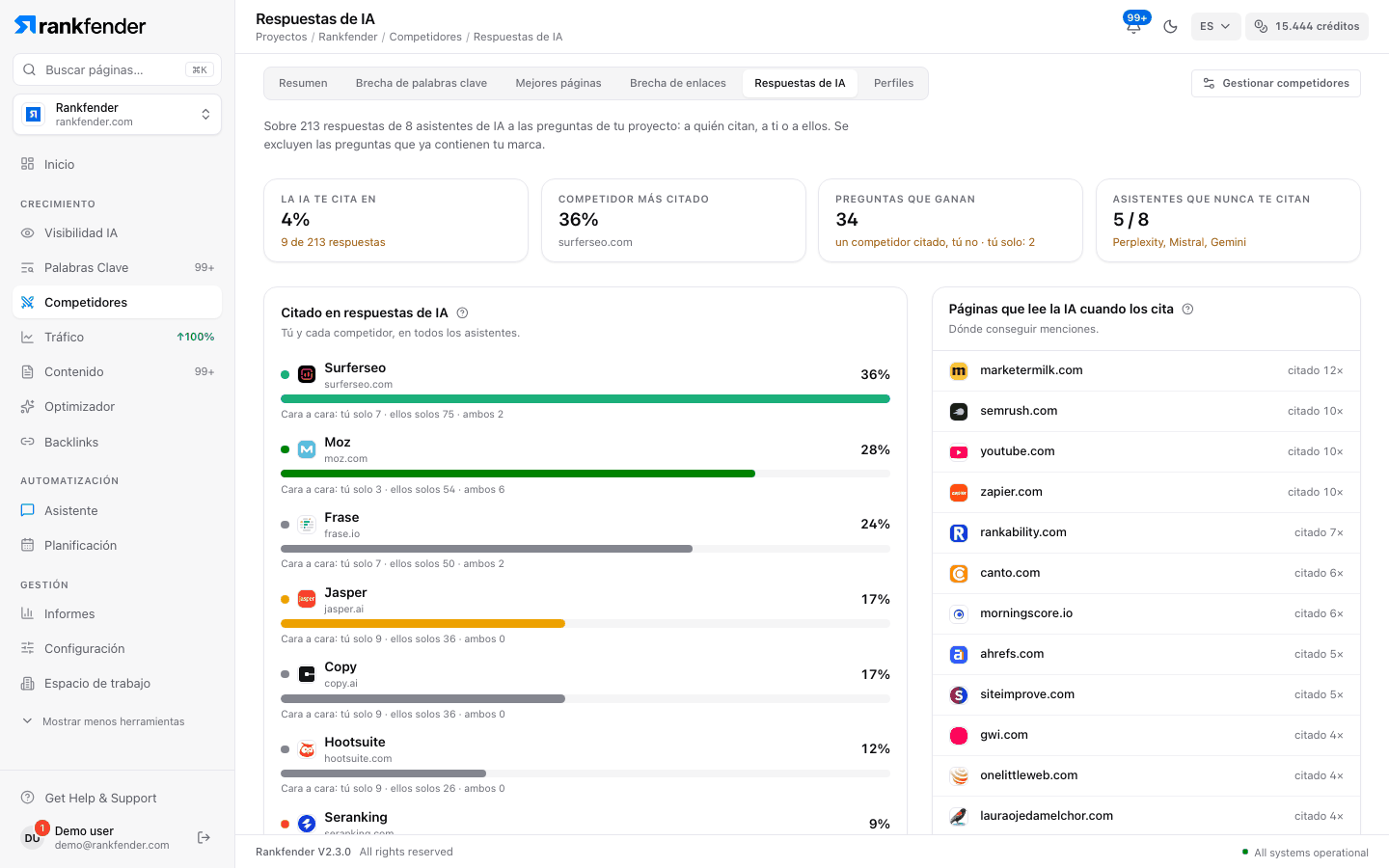Toggle dark mode moon icon

click(x=1170, y=26)
